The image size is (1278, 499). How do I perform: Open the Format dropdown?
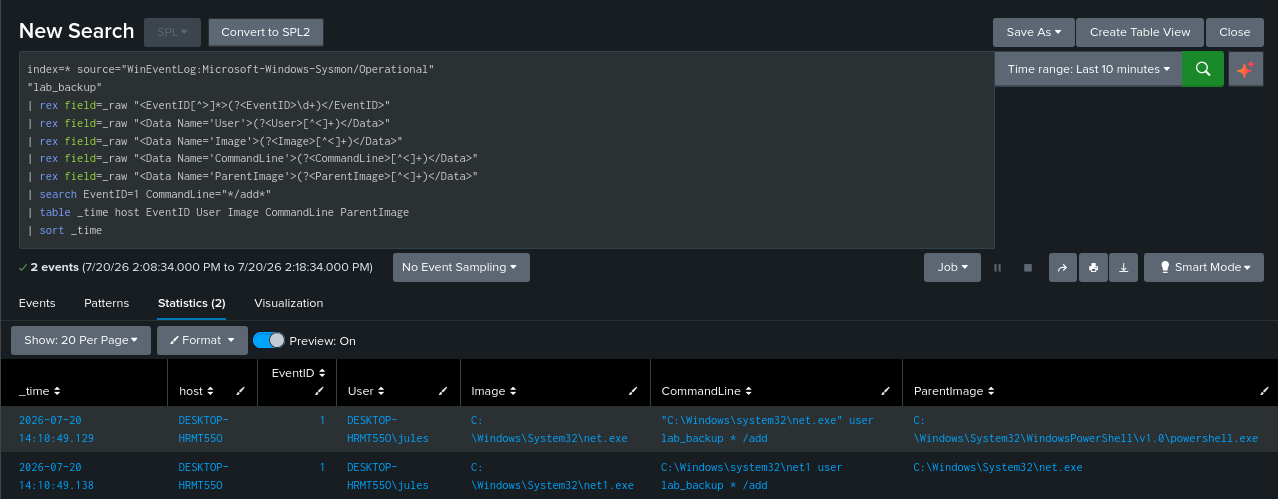click(x=202, y=340)
